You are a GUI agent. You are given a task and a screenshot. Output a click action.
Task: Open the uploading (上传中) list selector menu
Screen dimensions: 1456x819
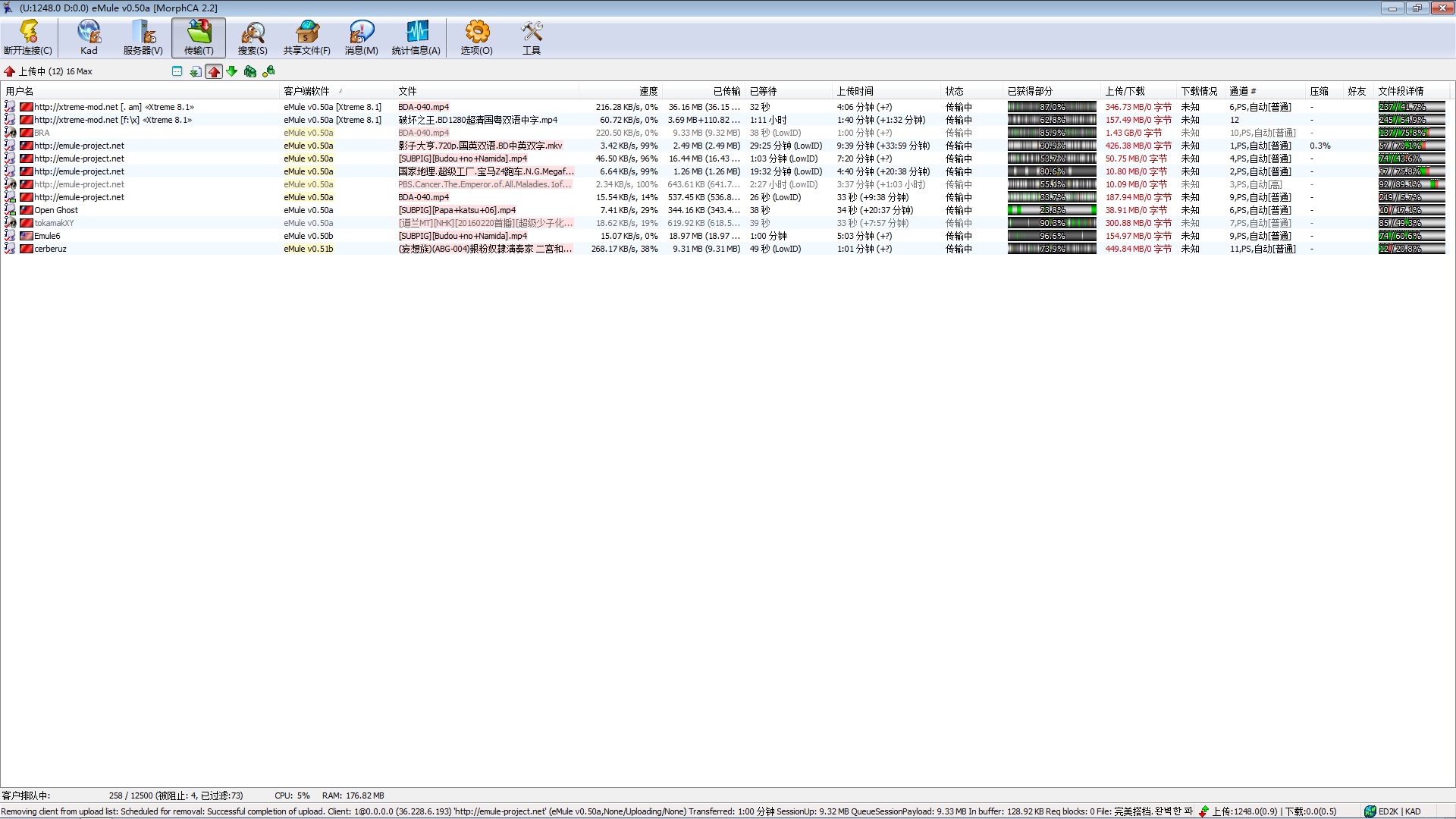47,71
